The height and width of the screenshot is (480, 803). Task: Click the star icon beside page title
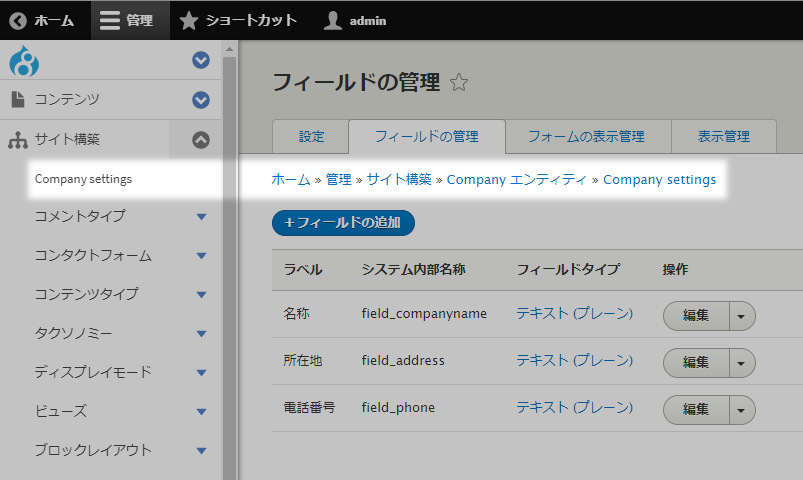459,83
